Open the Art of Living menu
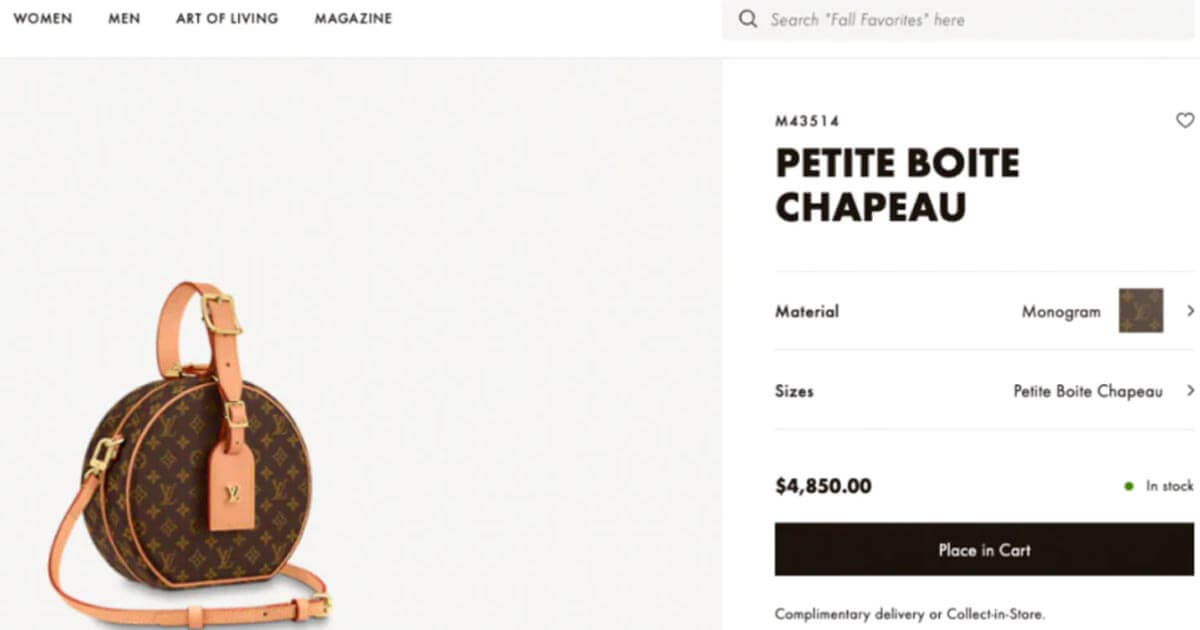 click(227, 19)
